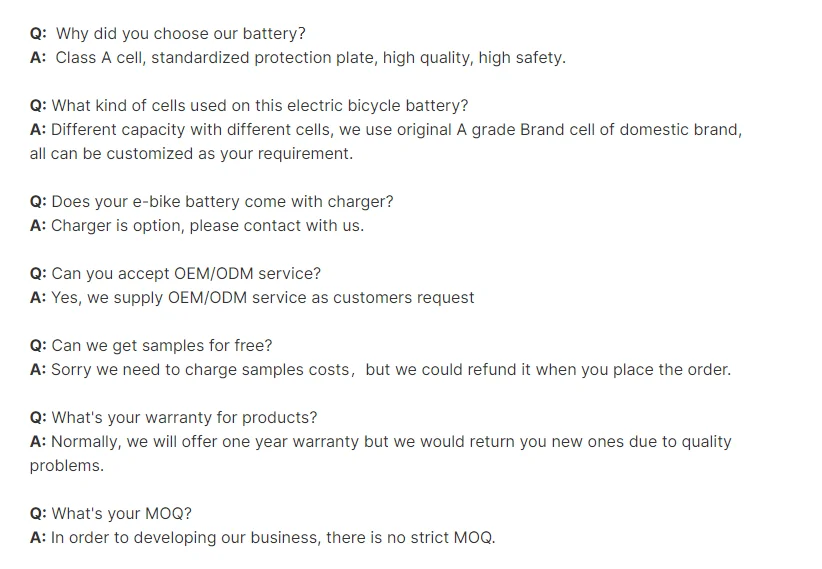Click the word 'problems.' below the warranty answer
Image resolution: width=822 pixels, height=569 pixels.
coord(66,466)
